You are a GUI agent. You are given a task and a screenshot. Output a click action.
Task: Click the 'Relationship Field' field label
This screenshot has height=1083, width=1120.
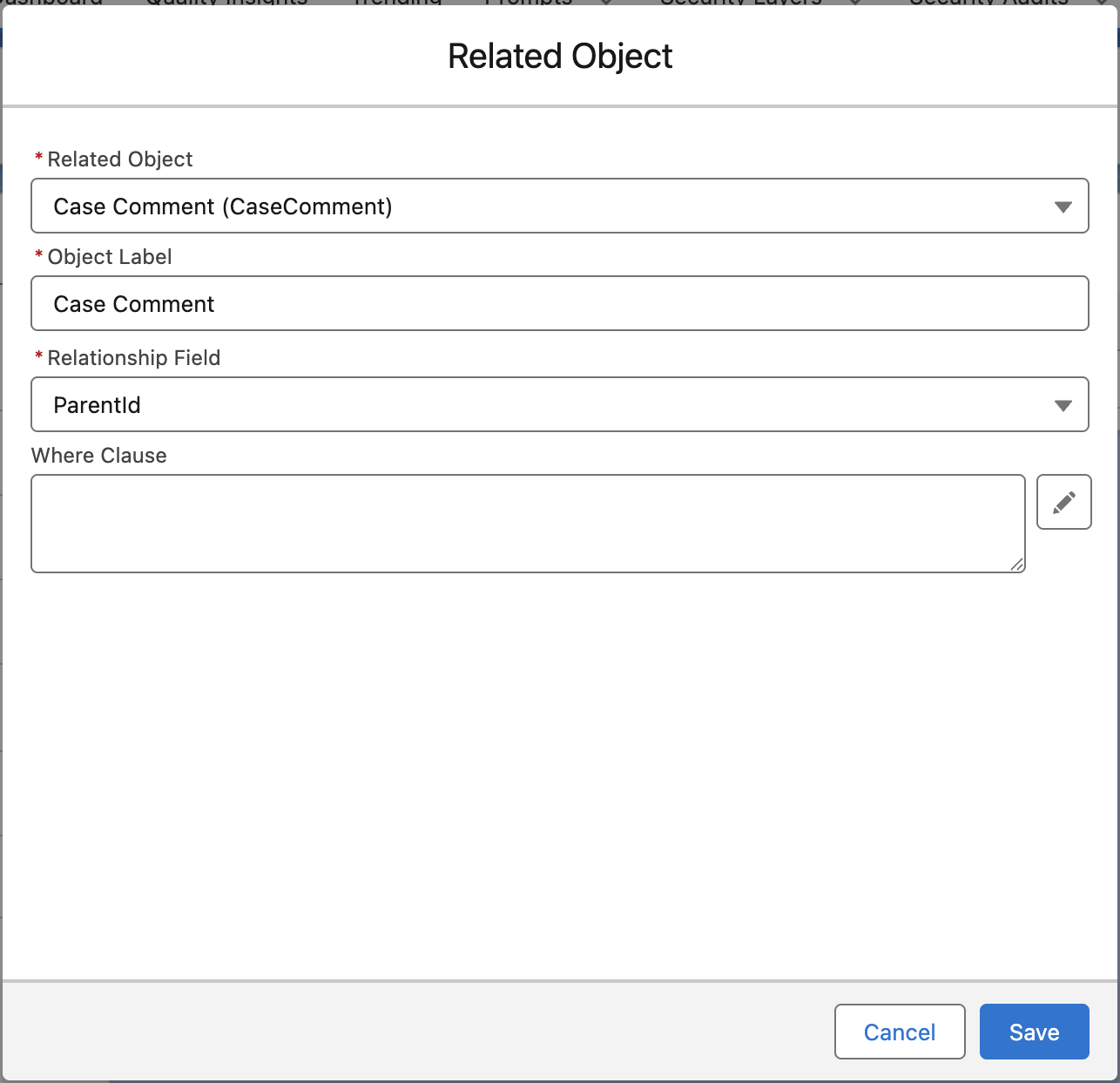[134, 358]
